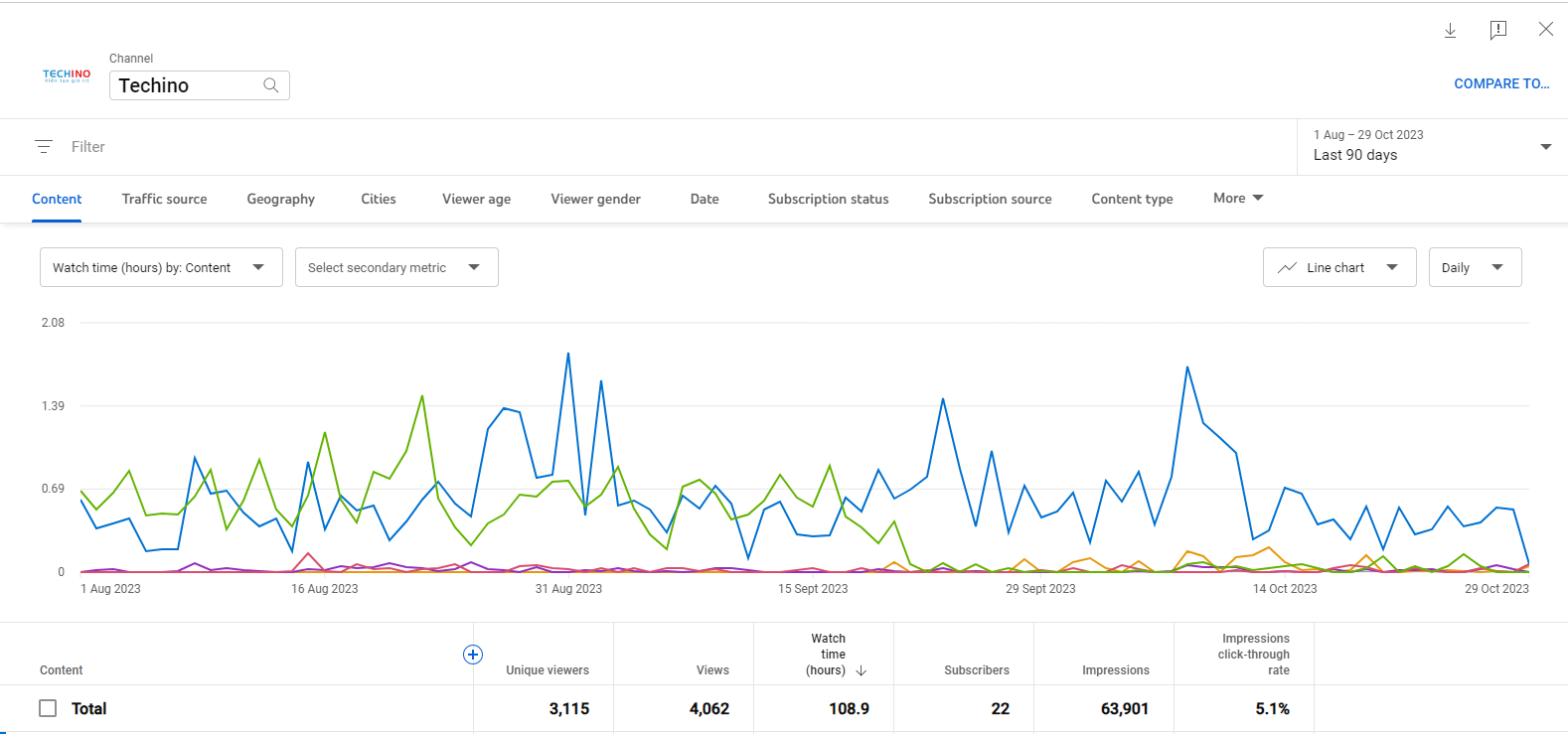Expand the date range dropdown arrow

pos(1545,147)
